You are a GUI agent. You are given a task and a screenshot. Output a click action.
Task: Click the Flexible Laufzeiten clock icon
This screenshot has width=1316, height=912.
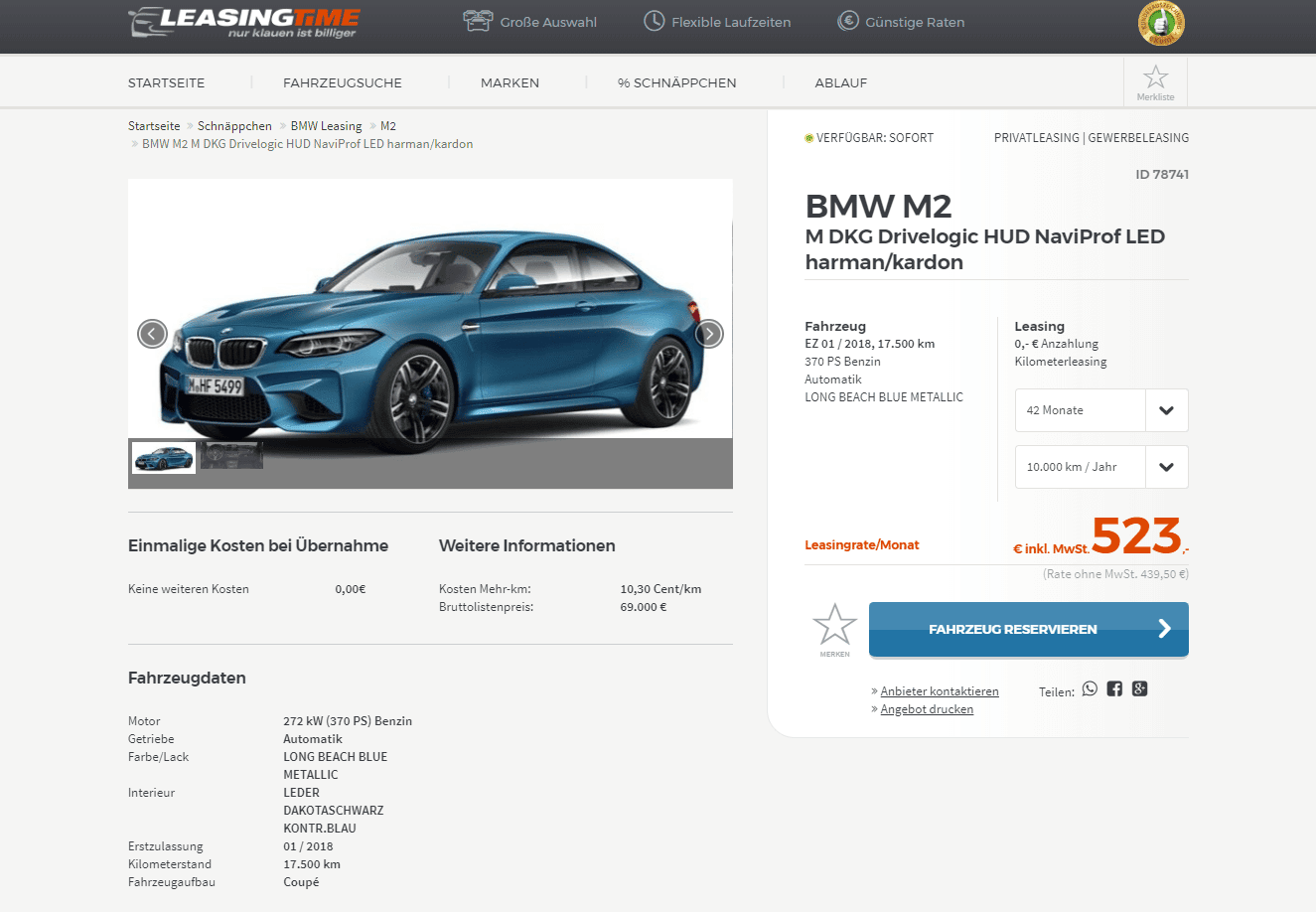pos(654,21)
